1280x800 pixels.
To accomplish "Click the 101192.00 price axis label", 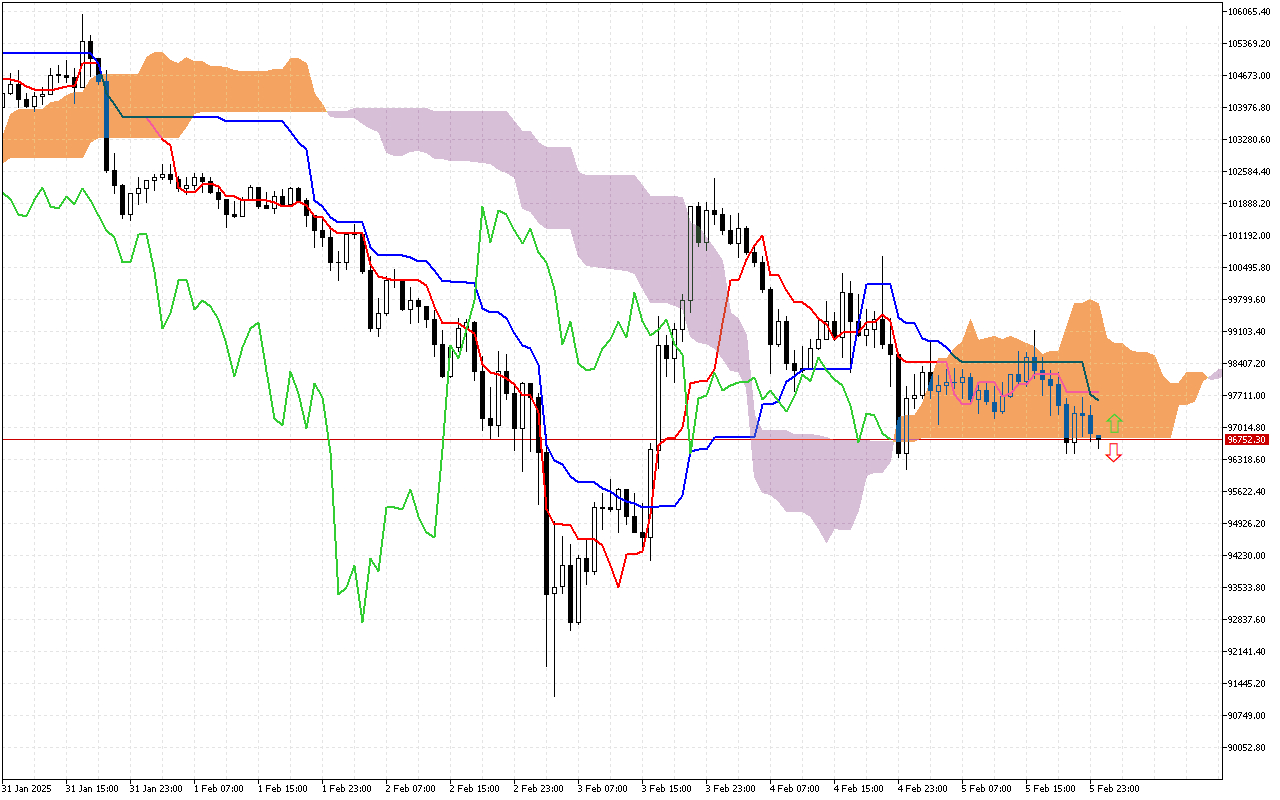I will pos(1250,236).
